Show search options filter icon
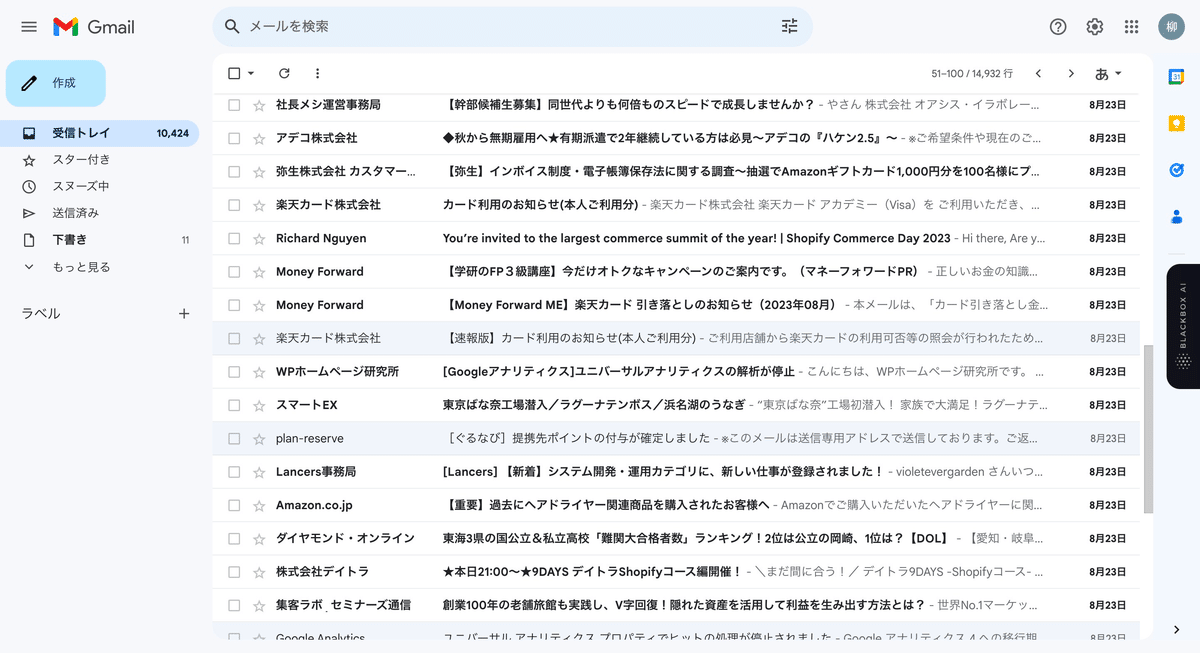 point(790,26)
